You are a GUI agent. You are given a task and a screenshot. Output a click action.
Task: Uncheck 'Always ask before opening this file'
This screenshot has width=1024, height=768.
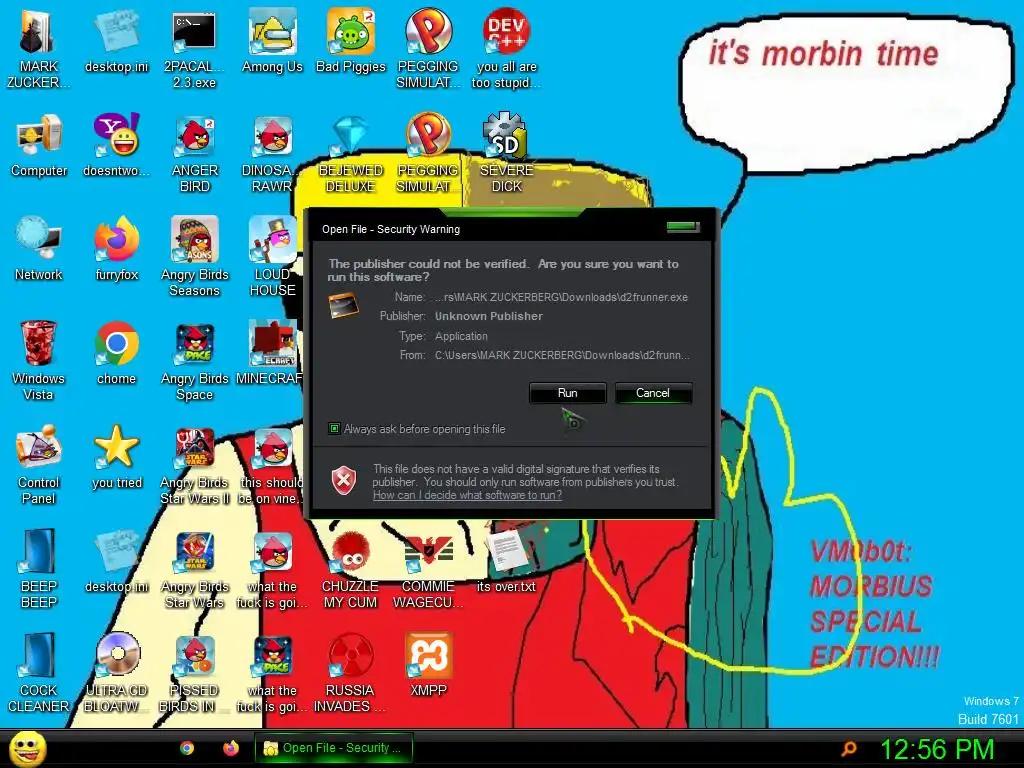334,428
